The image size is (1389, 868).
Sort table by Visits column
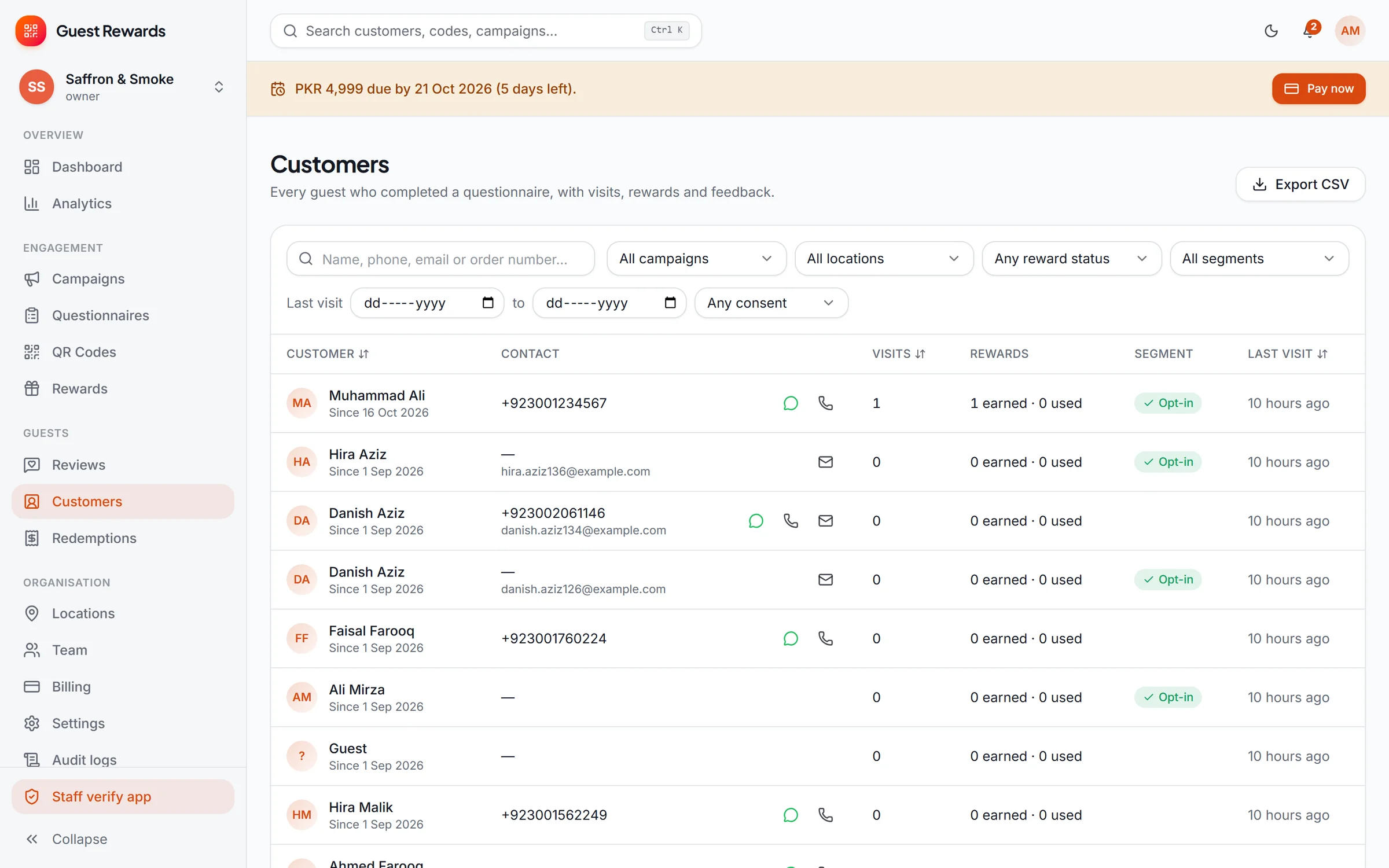point(898,354)
